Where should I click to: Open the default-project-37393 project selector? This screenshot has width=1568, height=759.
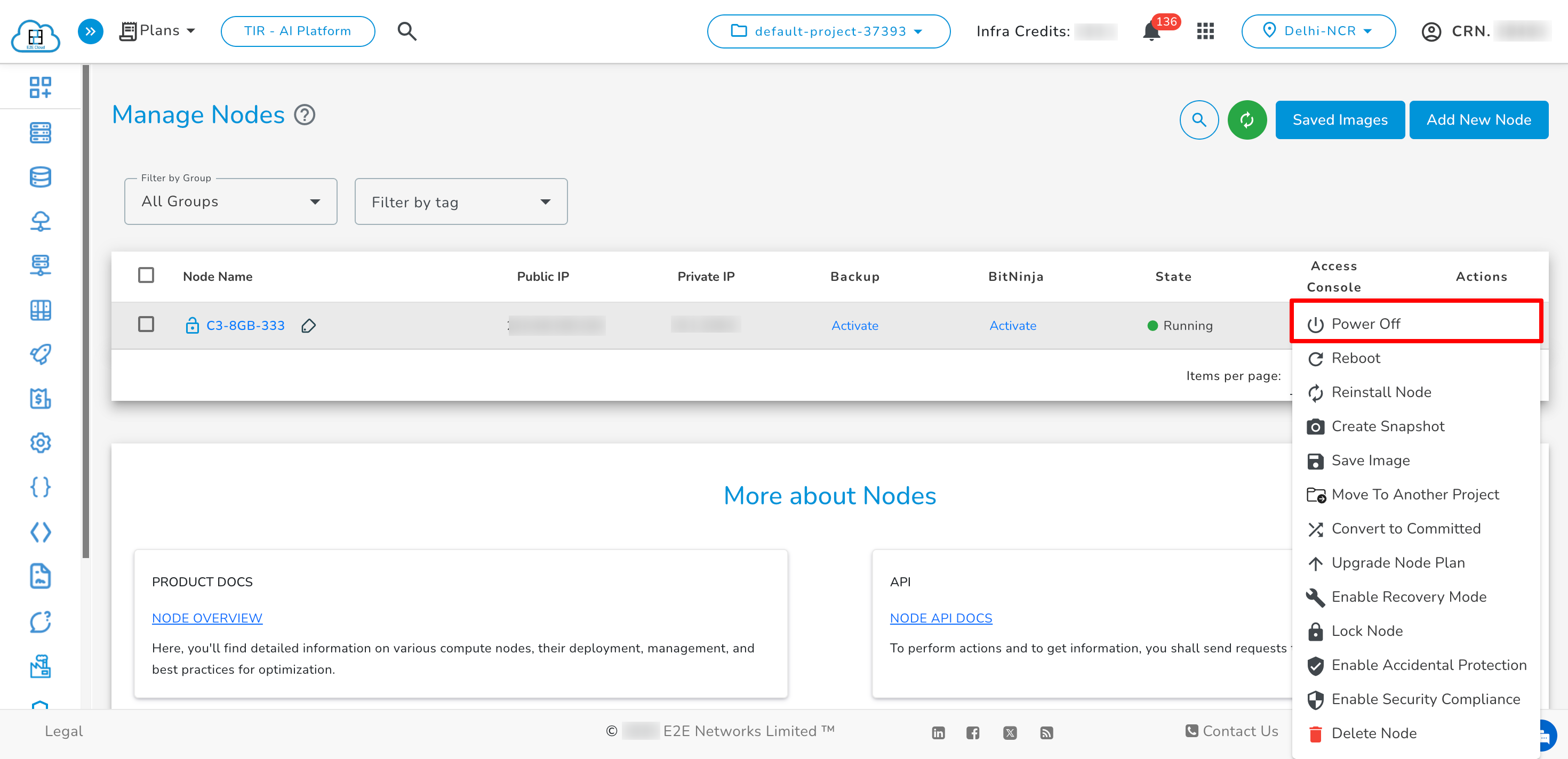828,31
